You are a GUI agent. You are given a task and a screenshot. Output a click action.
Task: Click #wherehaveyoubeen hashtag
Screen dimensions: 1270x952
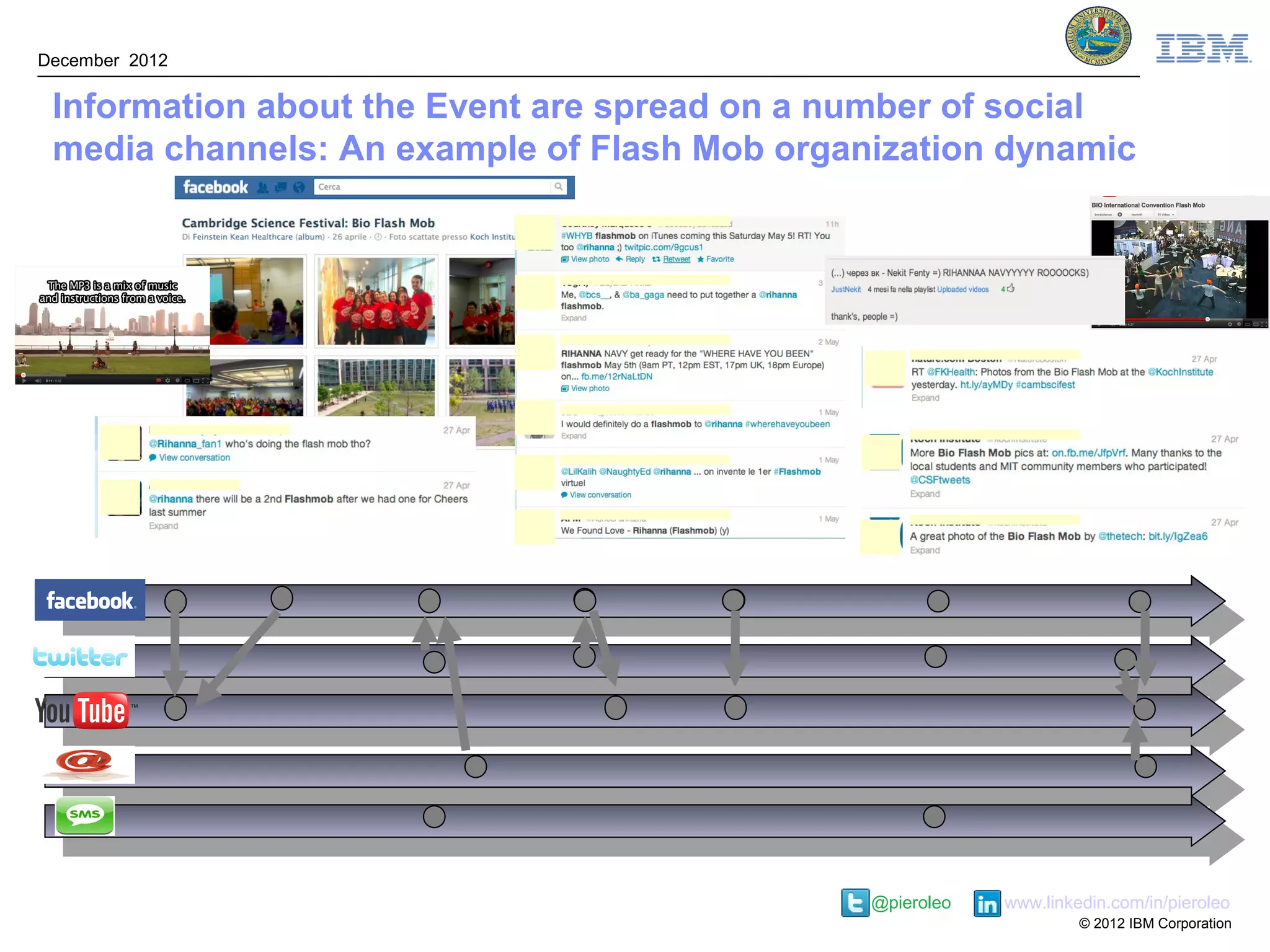point(788,424)
